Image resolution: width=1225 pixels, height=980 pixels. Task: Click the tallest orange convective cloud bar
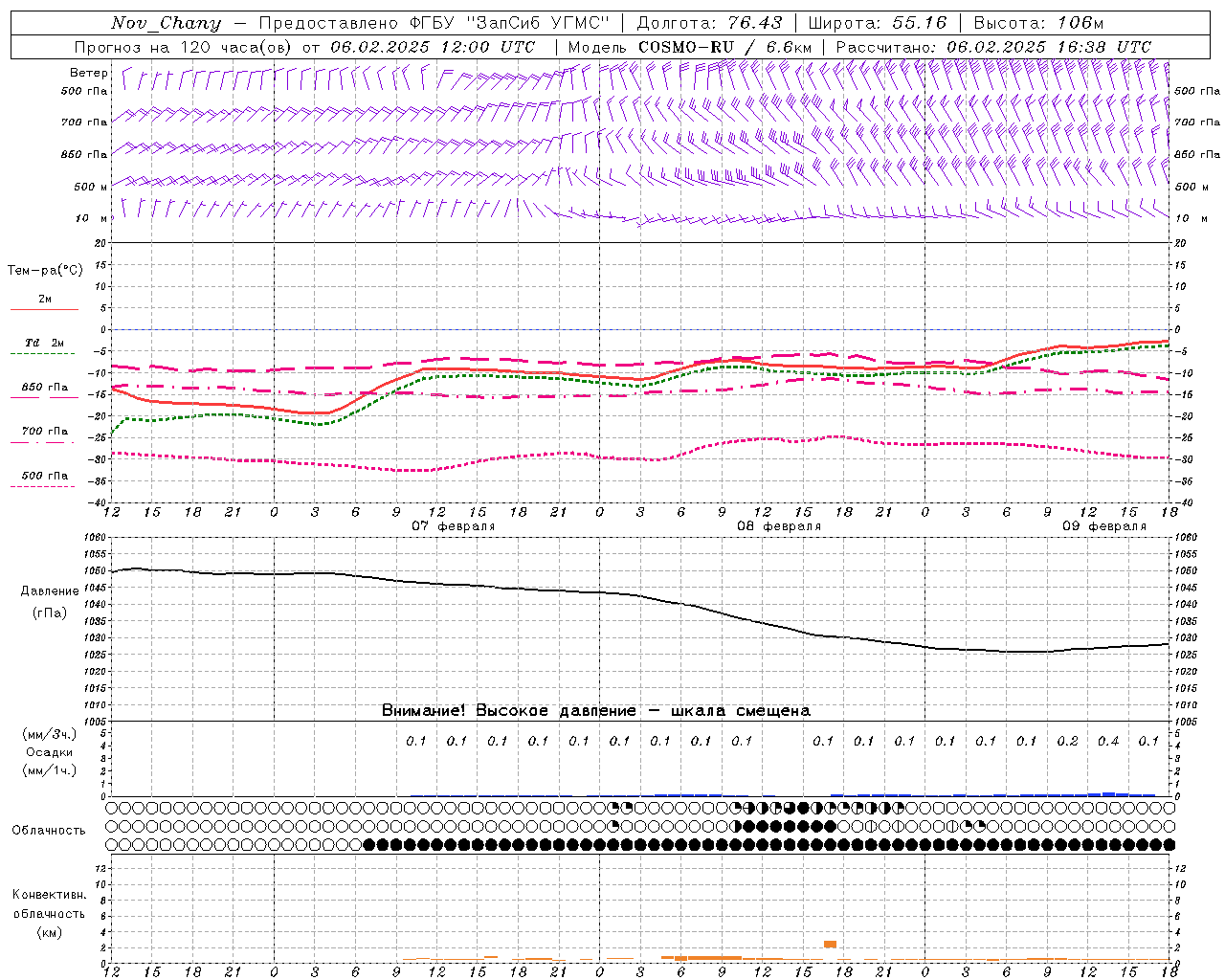coord(830,945)
